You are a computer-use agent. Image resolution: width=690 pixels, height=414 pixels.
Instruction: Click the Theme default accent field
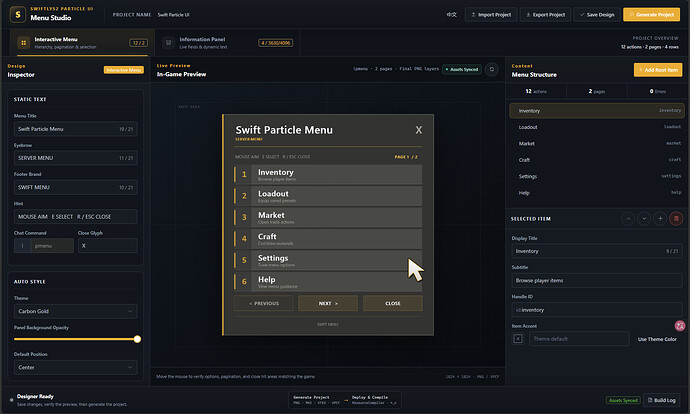click(x=579, y=339)
